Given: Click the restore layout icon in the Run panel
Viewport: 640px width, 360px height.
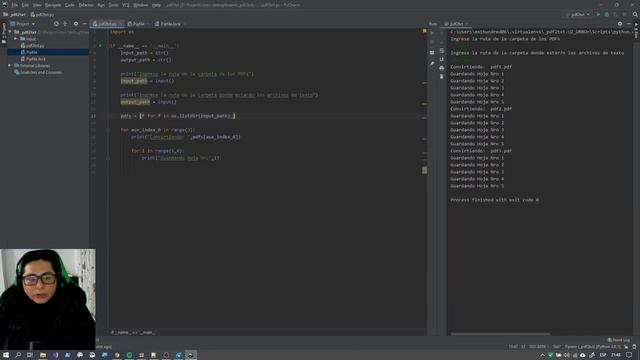Looking at the screenshot, I should pyautogui.click(x=432, y=53).
